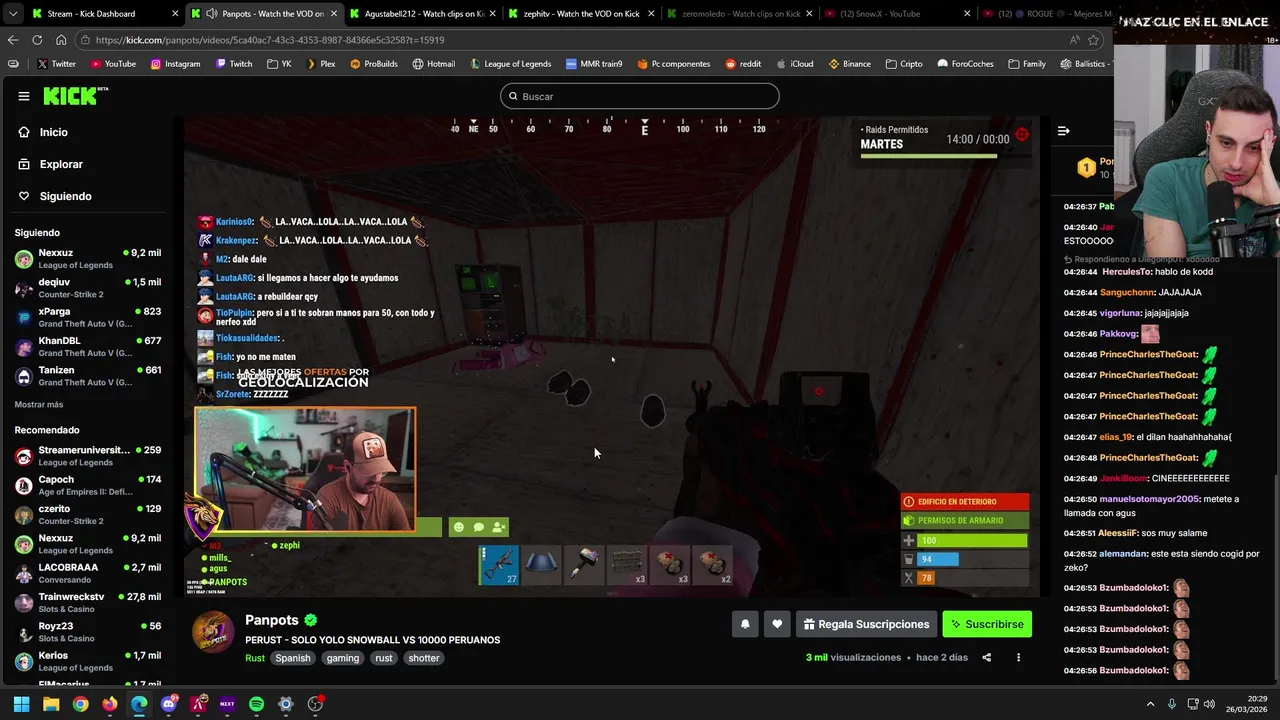Image resolution: width=1280 pixels, height=720 pixels.
Task: Open followed channel xParga
Action: tap(88, 317)
